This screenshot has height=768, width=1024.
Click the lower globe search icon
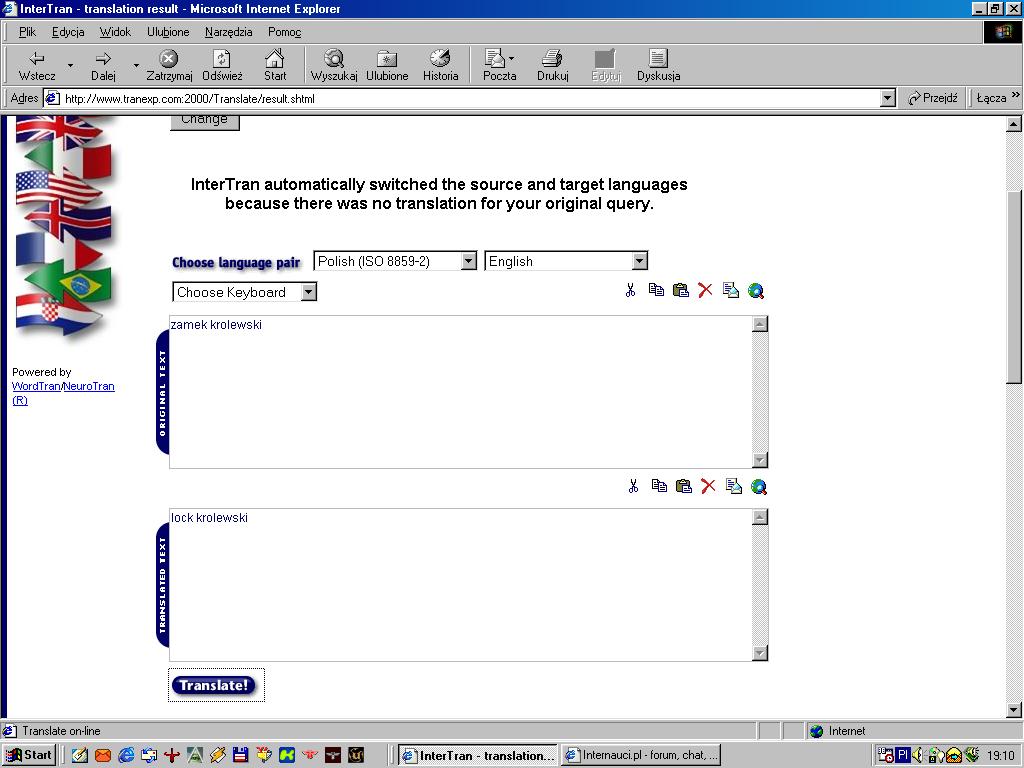[x=758, y=487]
